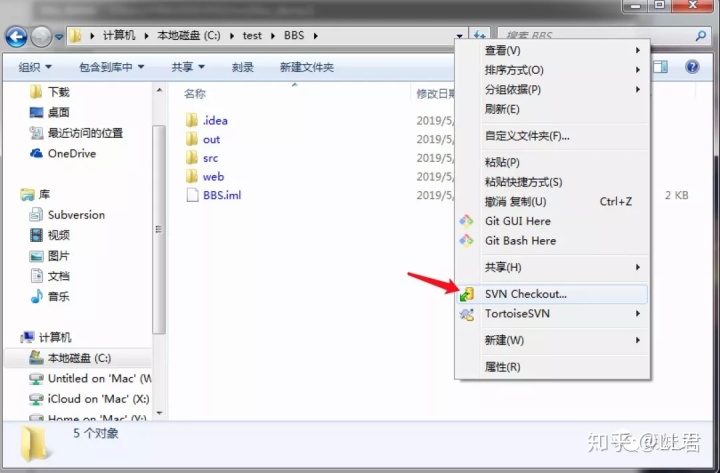This screenshot has height=473, width=720.
Task: Click the navigation pane scrollbar thumb
Action: (x=159, y=229)
